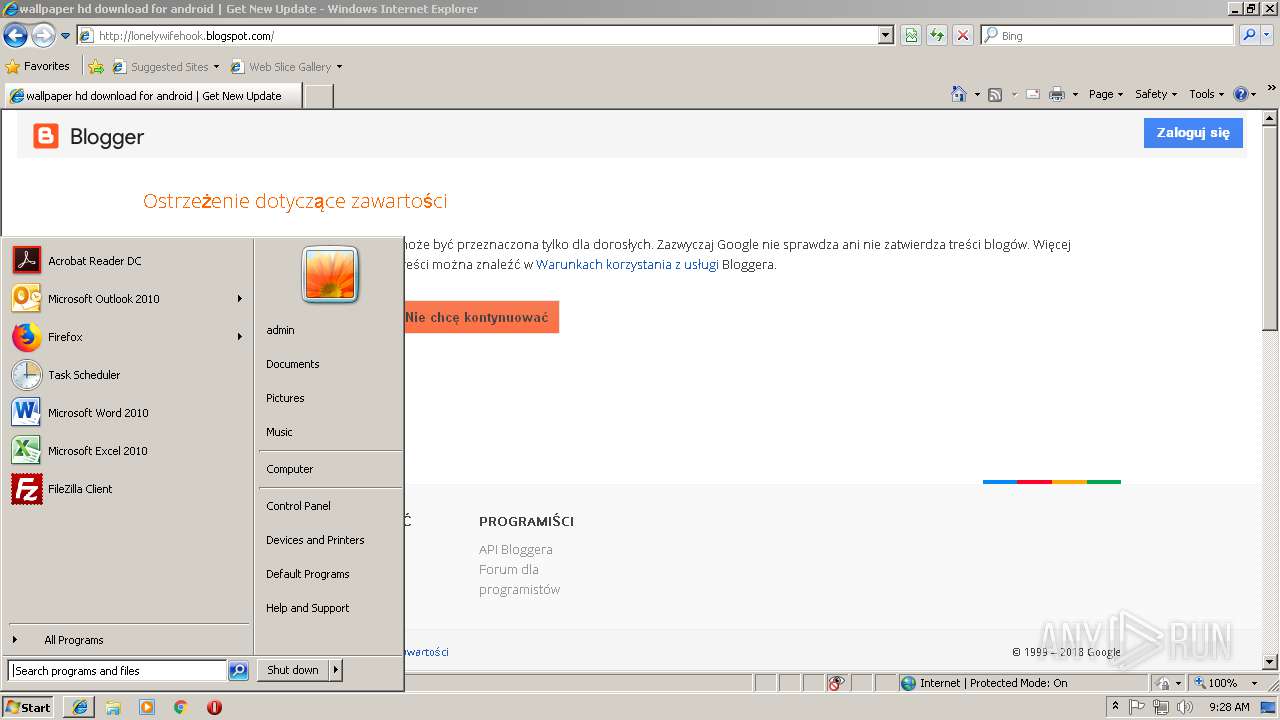Select the wallpaper hd download tab

click(x=152, y=96)
